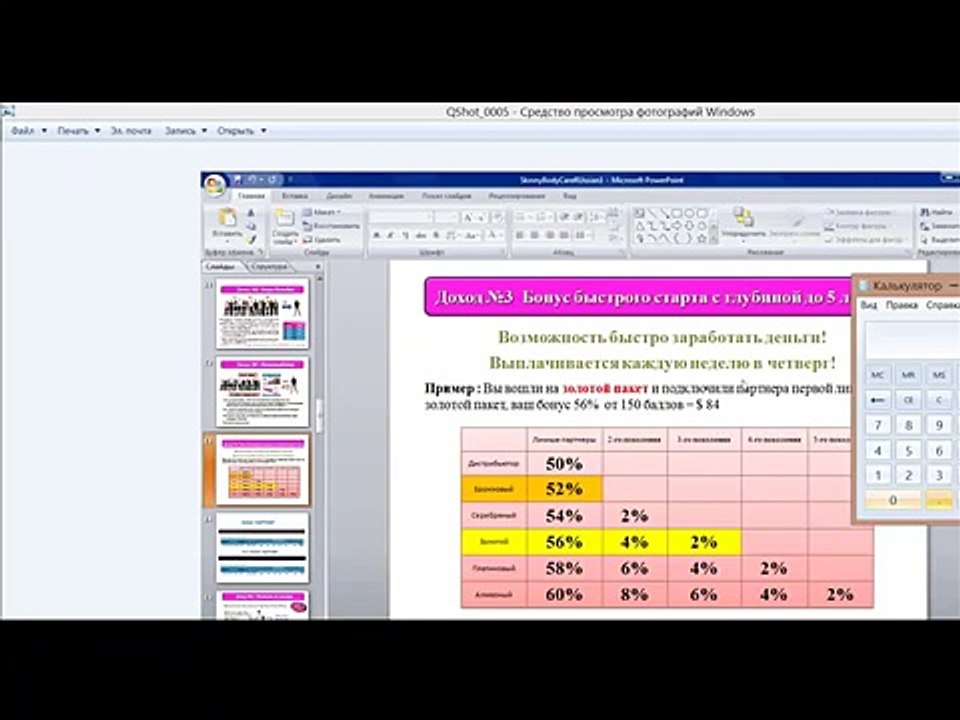Click the calculator MR button
Viewport: 960px width, 720px height.
click(909, 375)
